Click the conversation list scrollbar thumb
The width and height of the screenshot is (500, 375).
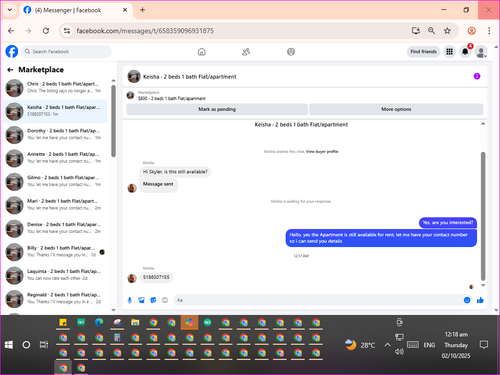(x=113, y=121)
